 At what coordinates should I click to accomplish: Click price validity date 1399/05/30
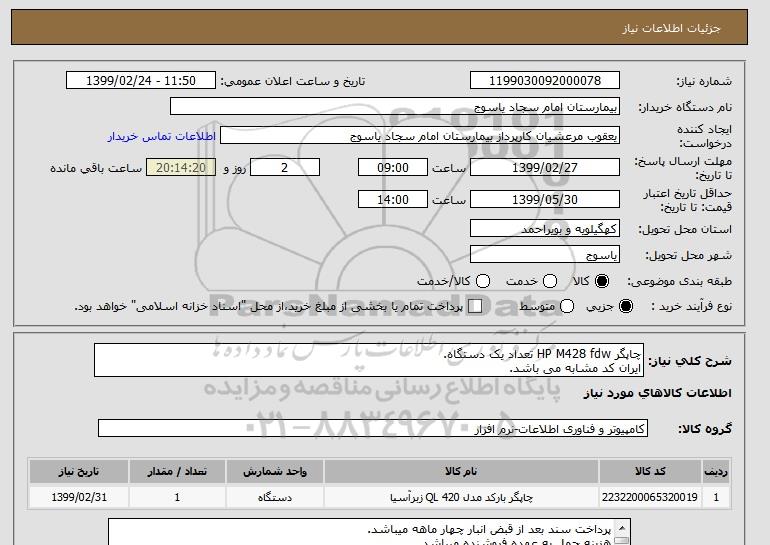click(x=545, y=199)
